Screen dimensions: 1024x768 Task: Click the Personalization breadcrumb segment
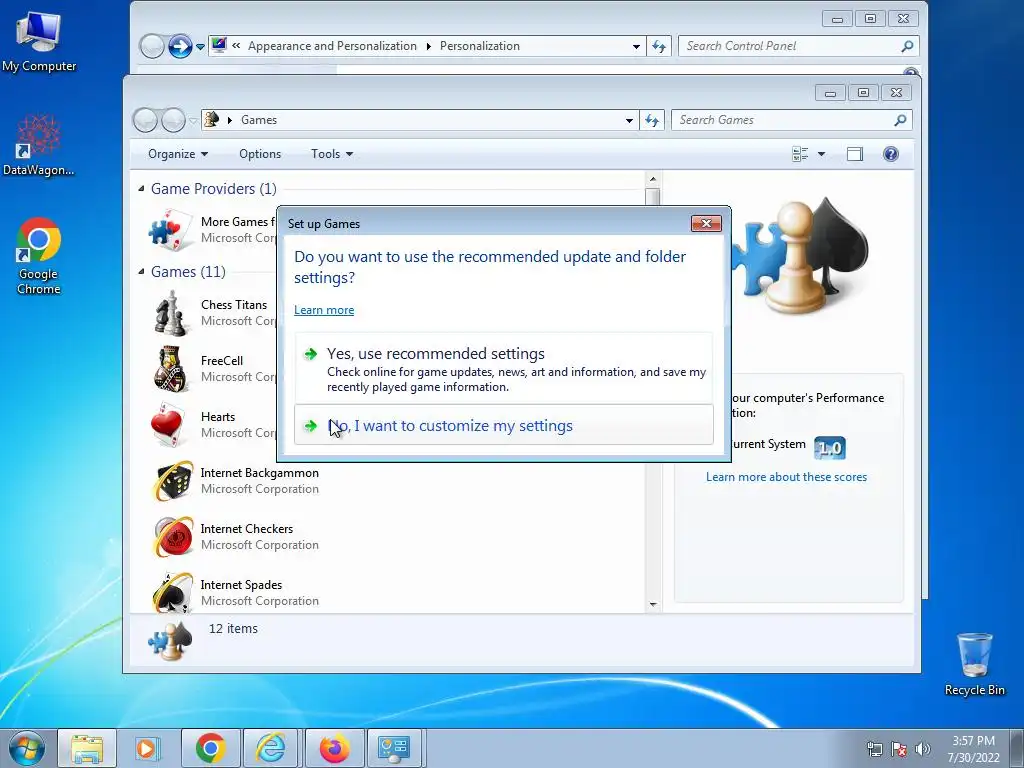click(479, 46)
